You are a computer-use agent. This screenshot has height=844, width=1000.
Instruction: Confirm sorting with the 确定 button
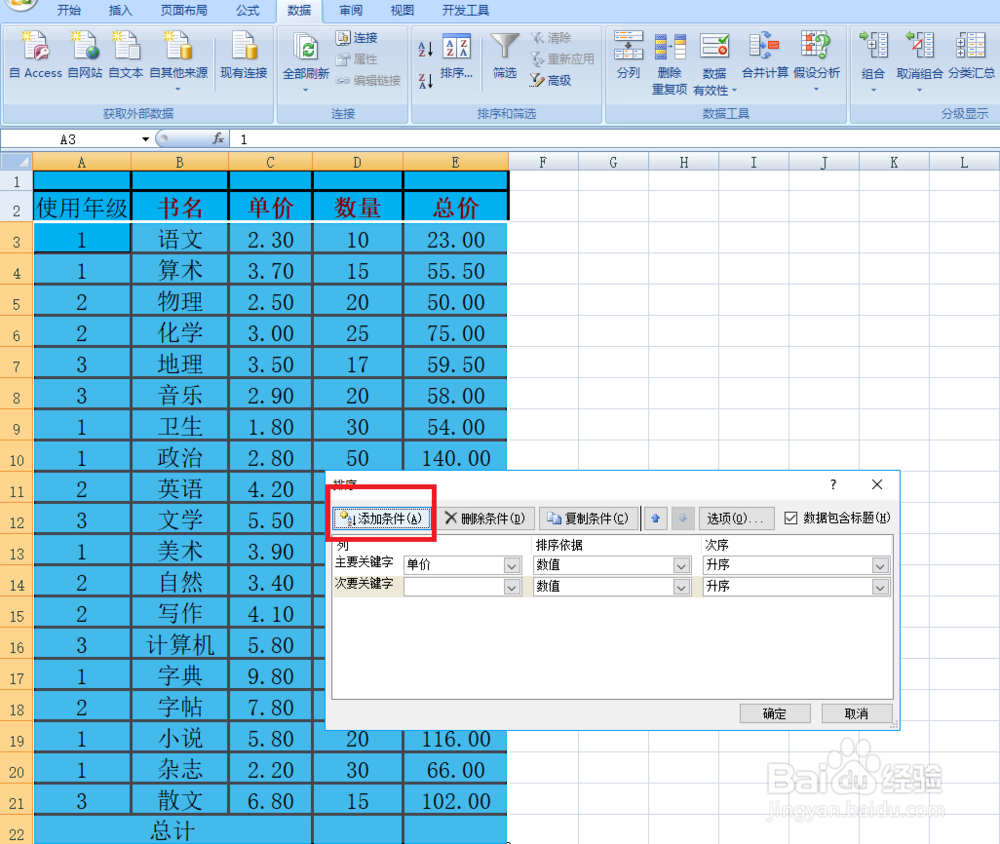pos(775,713)
